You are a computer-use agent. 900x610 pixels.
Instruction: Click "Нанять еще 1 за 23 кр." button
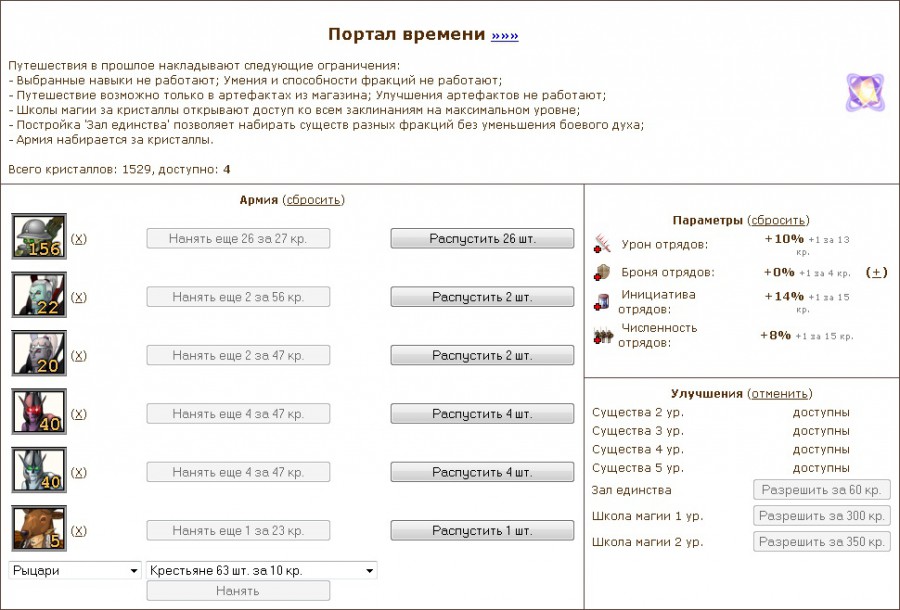point(238,531)
